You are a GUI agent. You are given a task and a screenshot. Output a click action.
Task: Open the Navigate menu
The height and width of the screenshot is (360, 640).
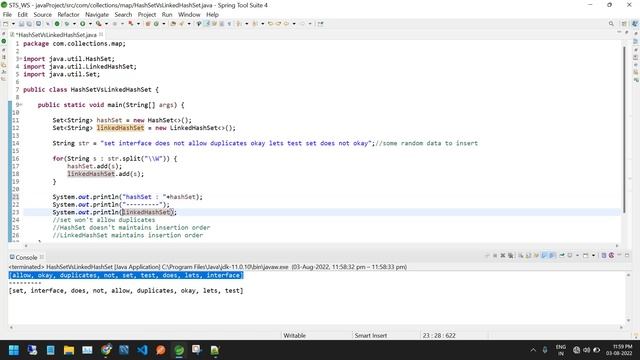[x=97, y=14]
